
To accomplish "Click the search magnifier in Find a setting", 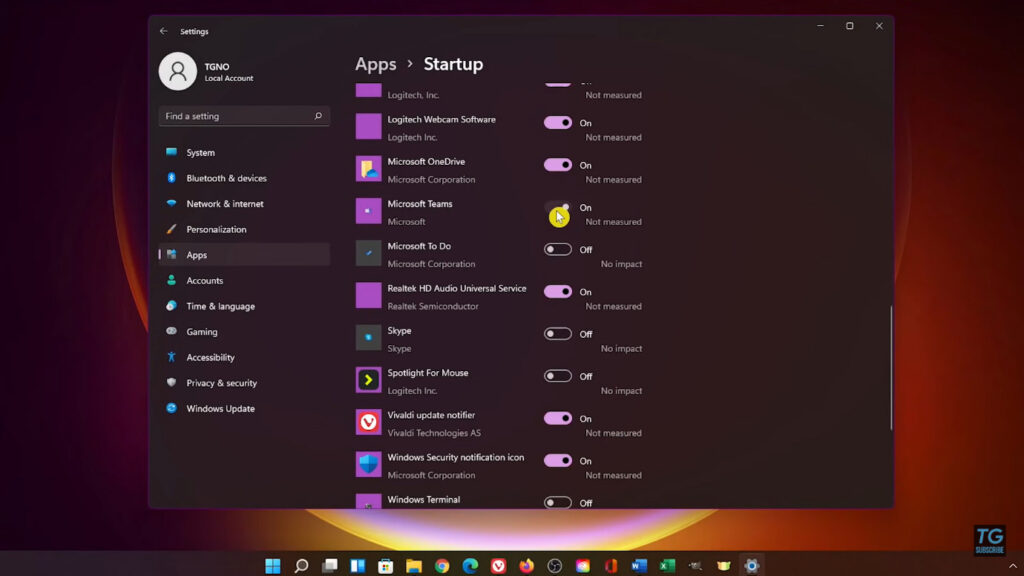I will (x=318, y=116).
